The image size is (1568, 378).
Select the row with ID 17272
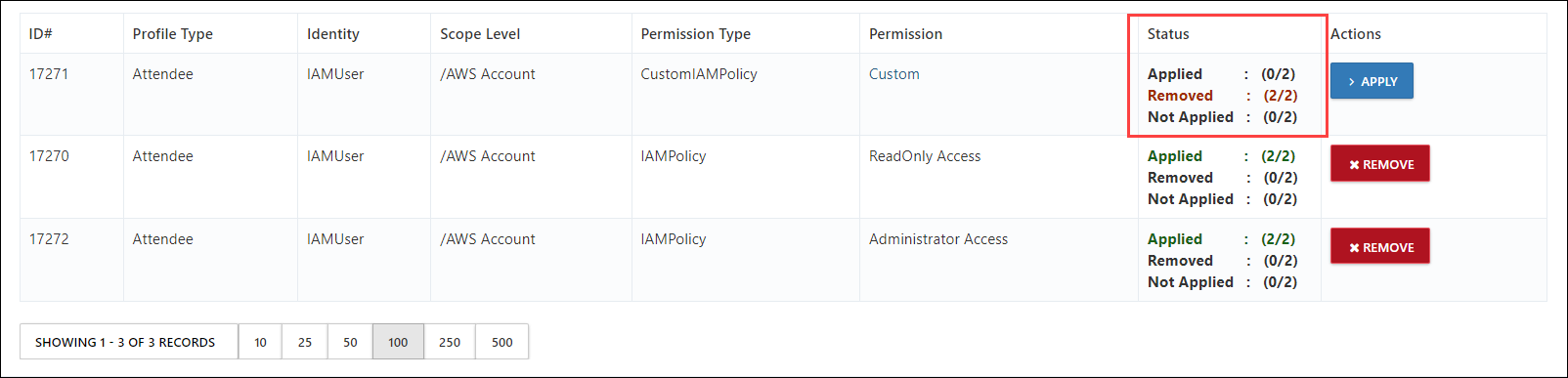click(x=783, y=260)
